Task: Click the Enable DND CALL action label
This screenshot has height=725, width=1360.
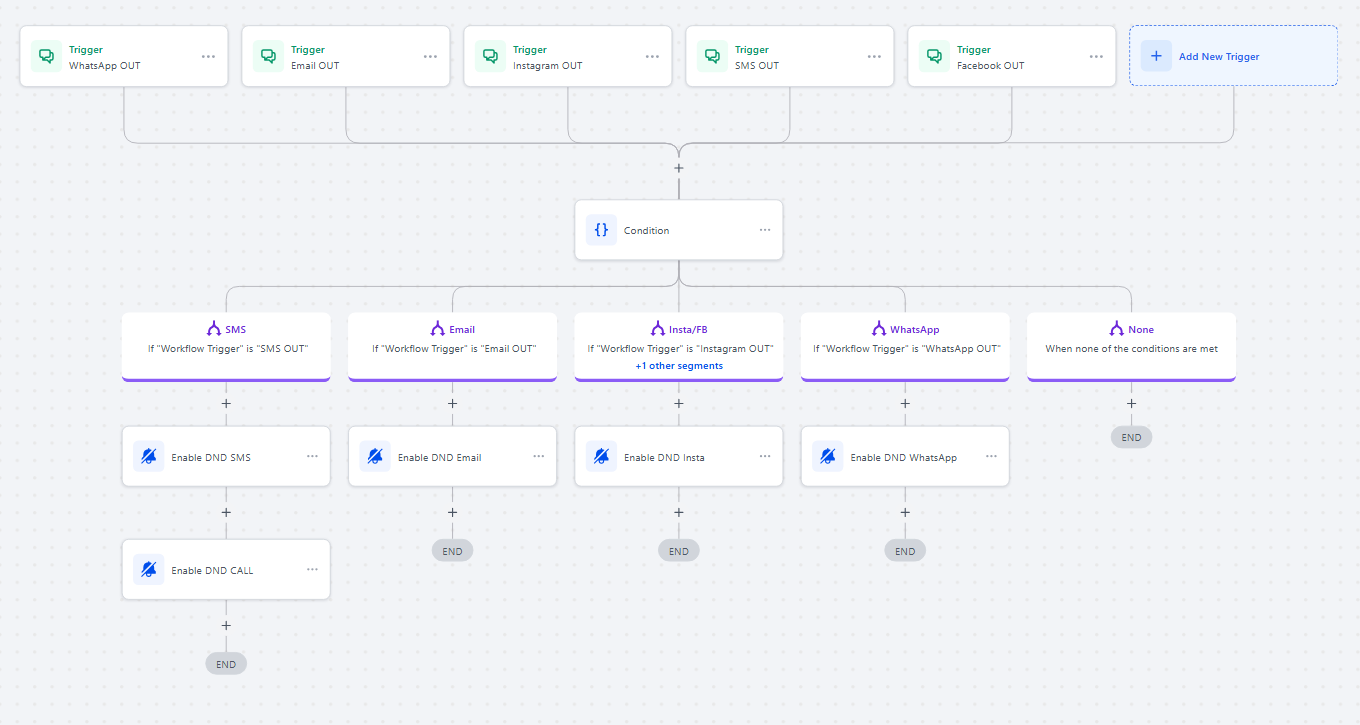Action: pos(212,571)
